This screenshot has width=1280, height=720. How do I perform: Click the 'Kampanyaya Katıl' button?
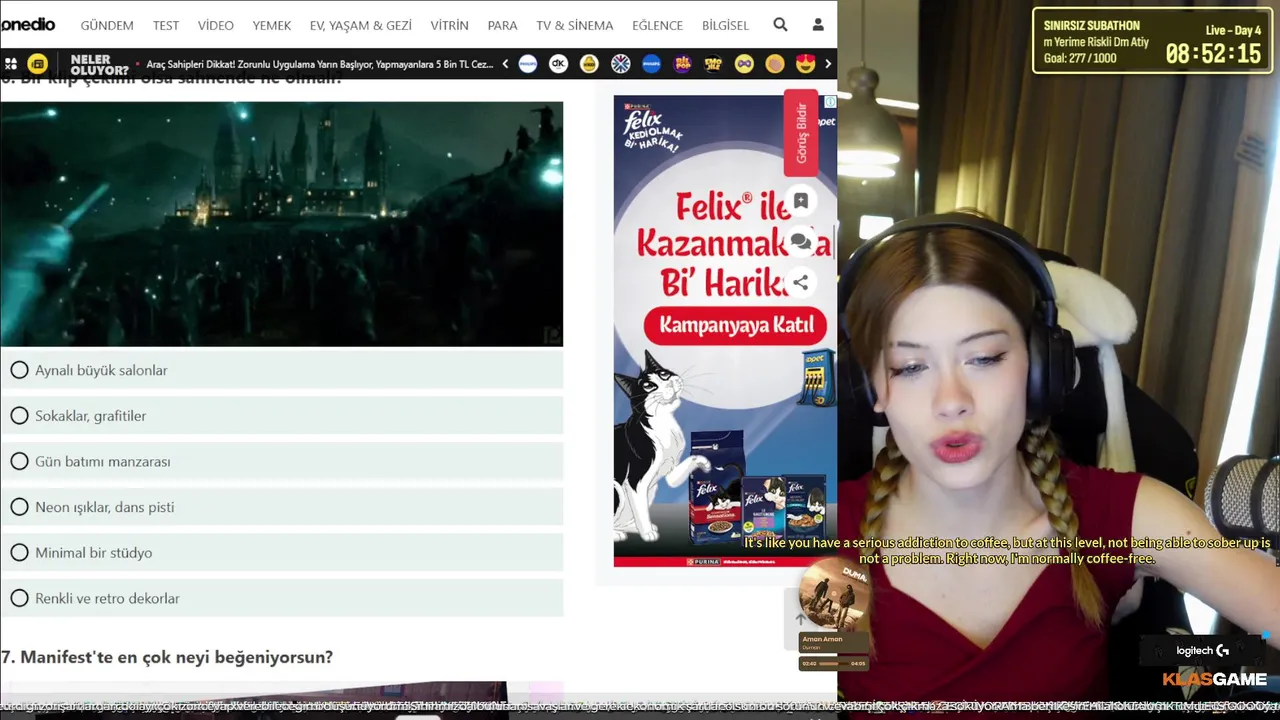click(735, 325)
